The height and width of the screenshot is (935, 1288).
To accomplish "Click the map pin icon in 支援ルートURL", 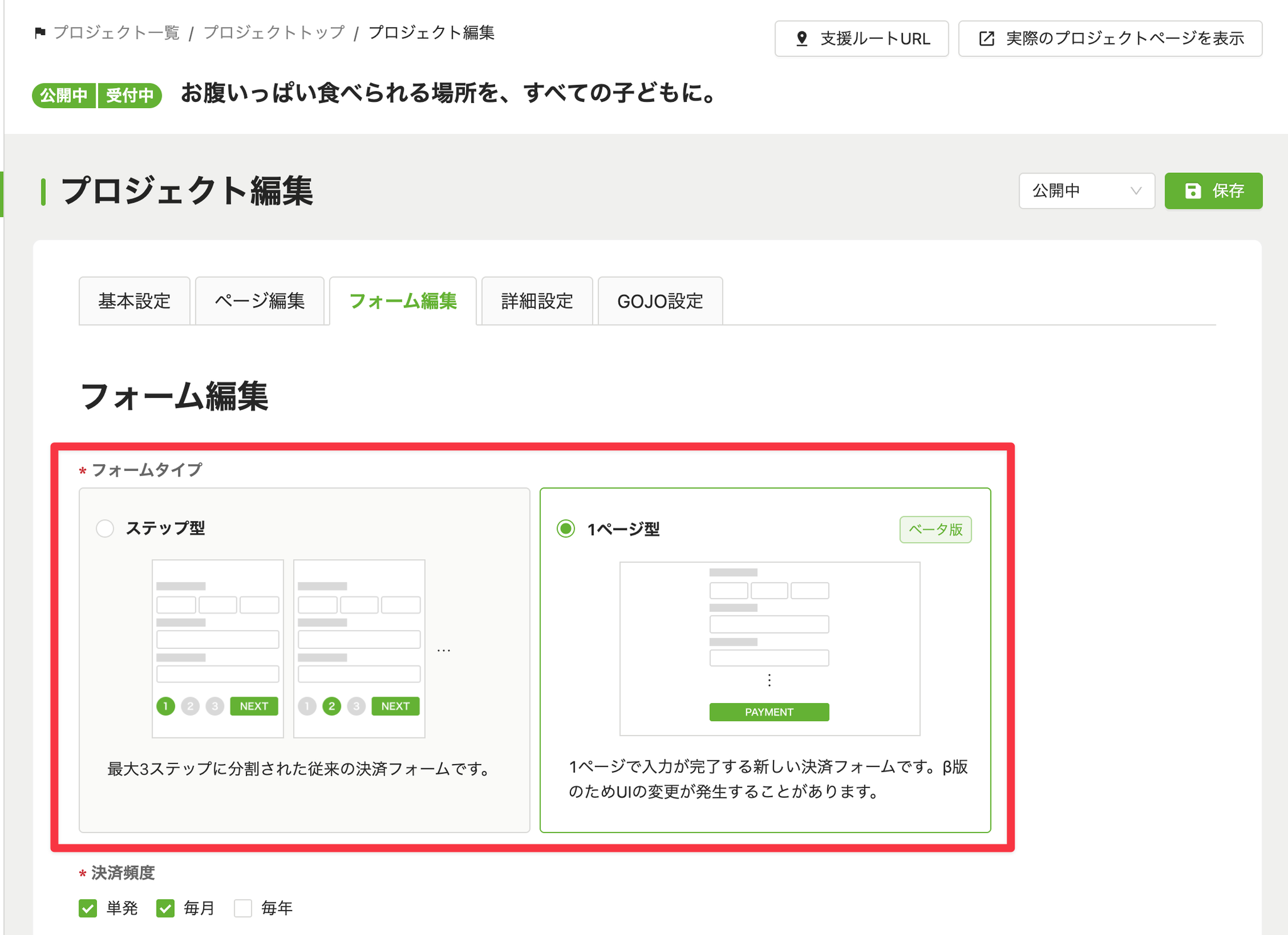I will pyautogui.click(x=801, y=39).
